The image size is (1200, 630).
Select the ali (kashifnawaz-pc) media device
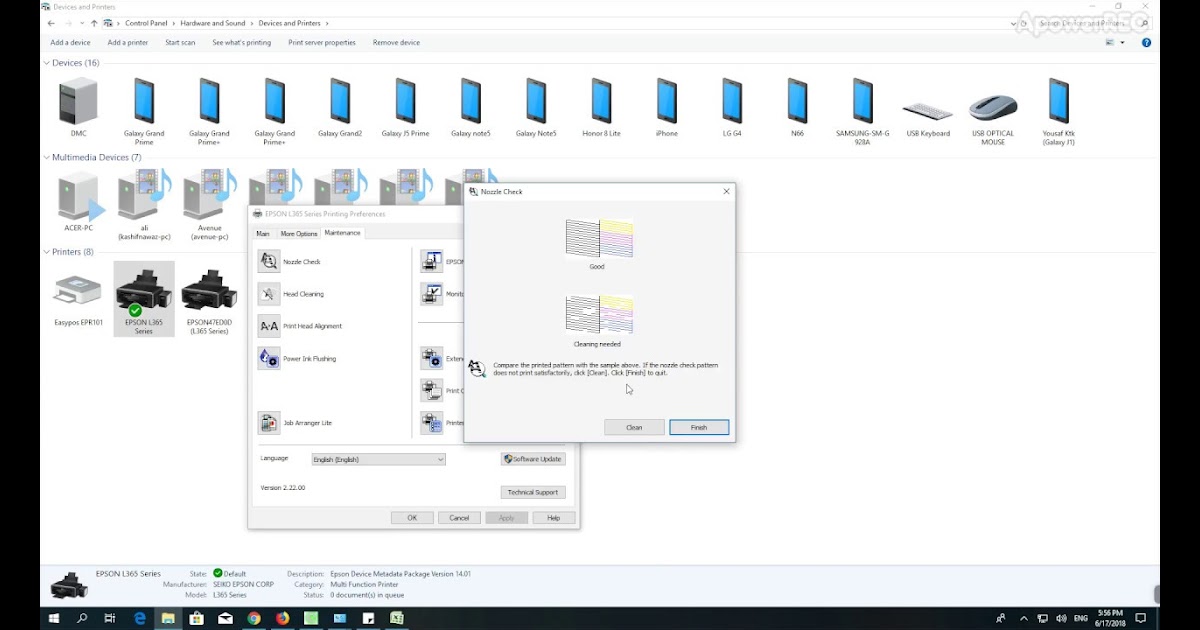coord(144,196)
